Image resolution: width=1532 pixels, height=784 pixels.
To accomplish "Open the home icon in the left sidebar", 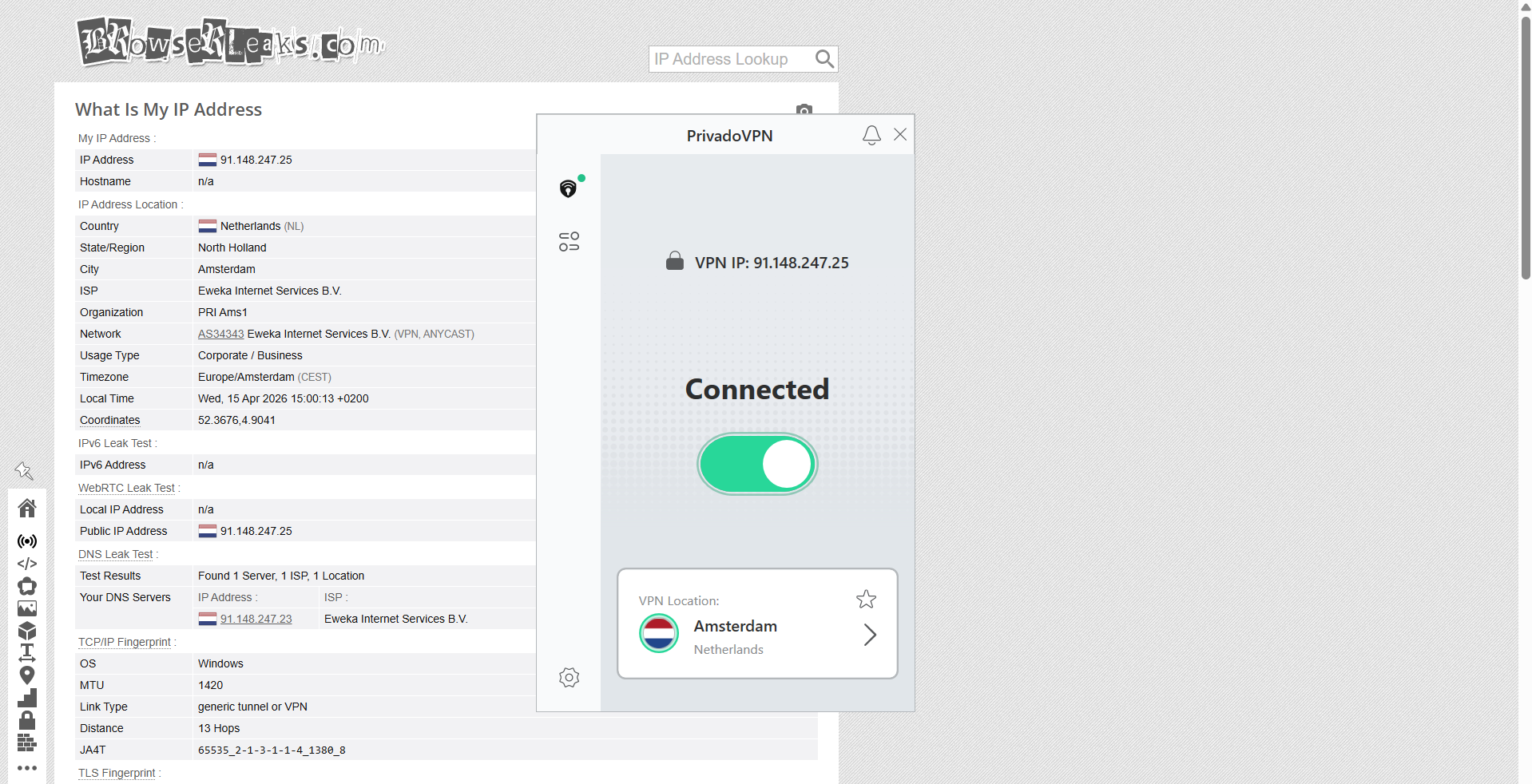I will click(x=27, y=508).
